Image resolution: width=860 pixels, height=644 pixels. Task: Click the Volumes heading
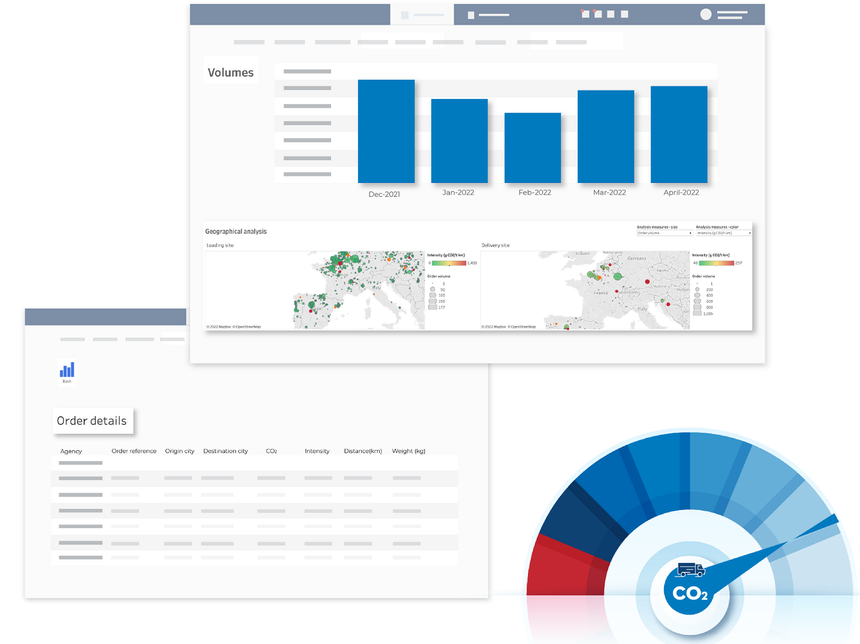coord(230,72)
